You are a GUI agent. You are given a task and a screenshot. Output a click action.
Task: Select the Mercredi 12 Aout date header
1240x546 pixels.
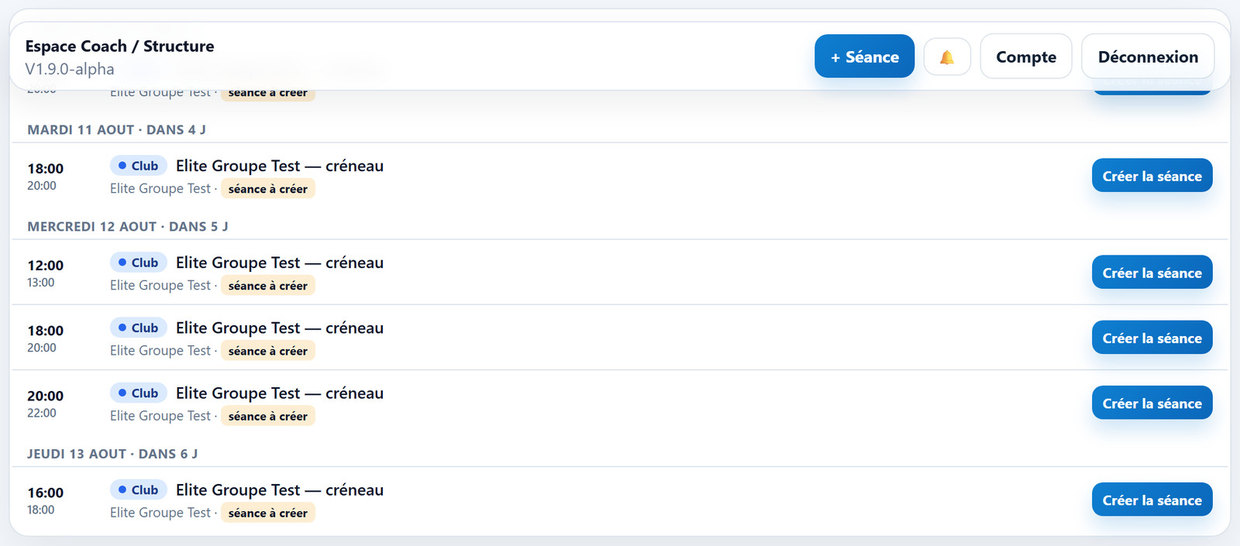pyautogui.click(x=128, y=226)
